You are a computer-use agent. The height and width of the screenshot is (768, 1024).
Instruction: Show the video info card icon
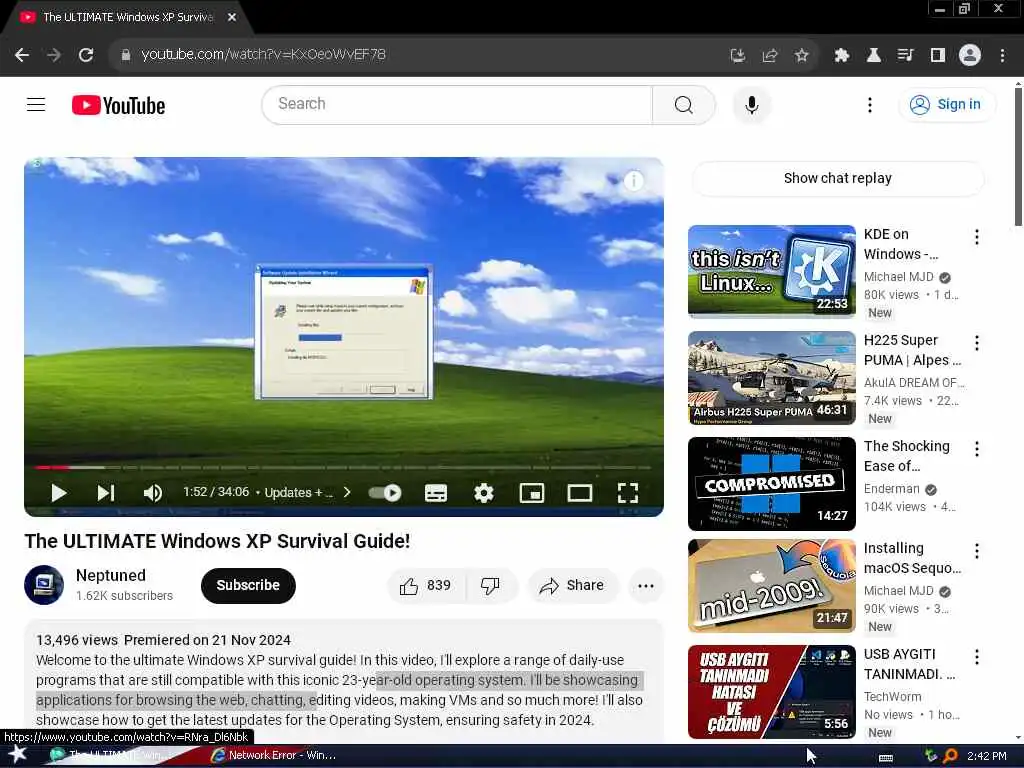[x=633, y=181]
